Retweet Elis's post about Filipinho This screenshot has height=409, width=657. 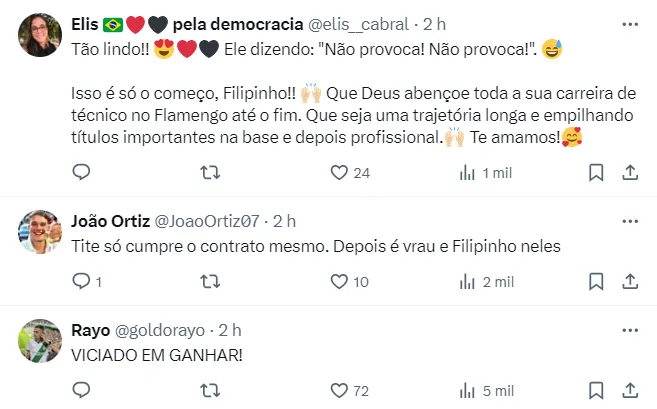click(x=211, y=173)
